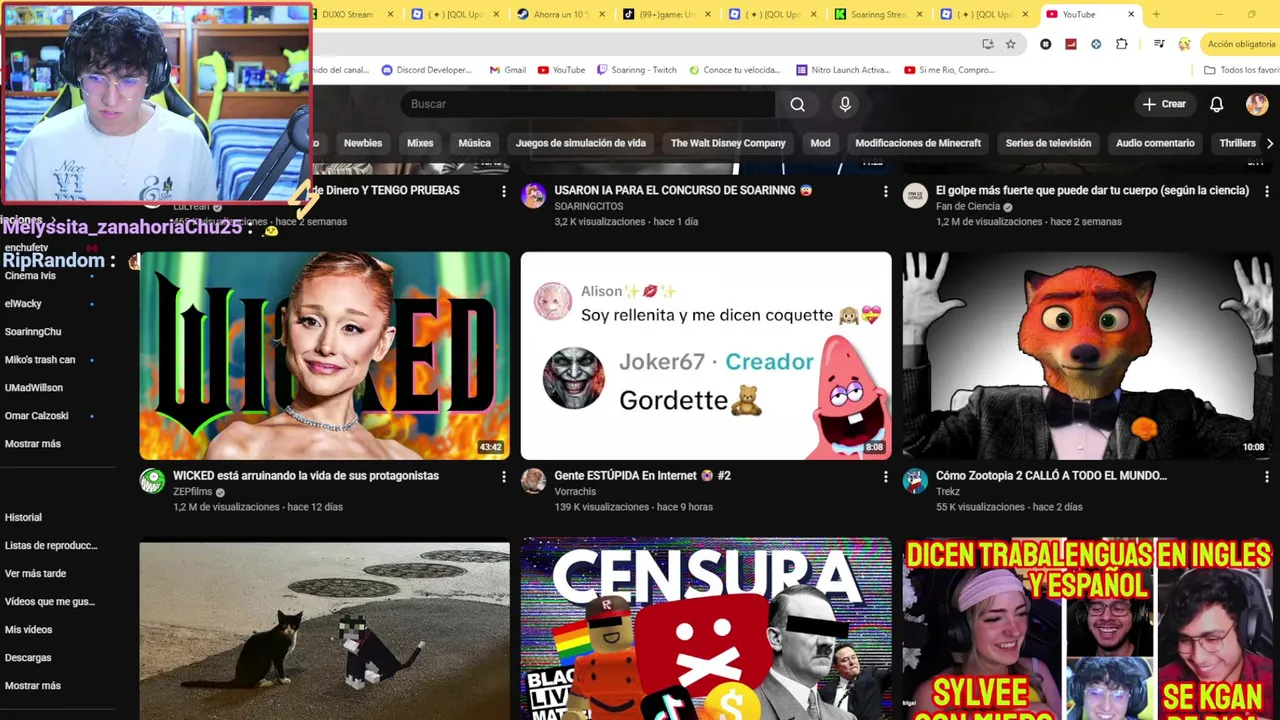Open more options for Gente ESTÚPIDA video
This screenshot has height=720, width=1280.
(885, 477)
